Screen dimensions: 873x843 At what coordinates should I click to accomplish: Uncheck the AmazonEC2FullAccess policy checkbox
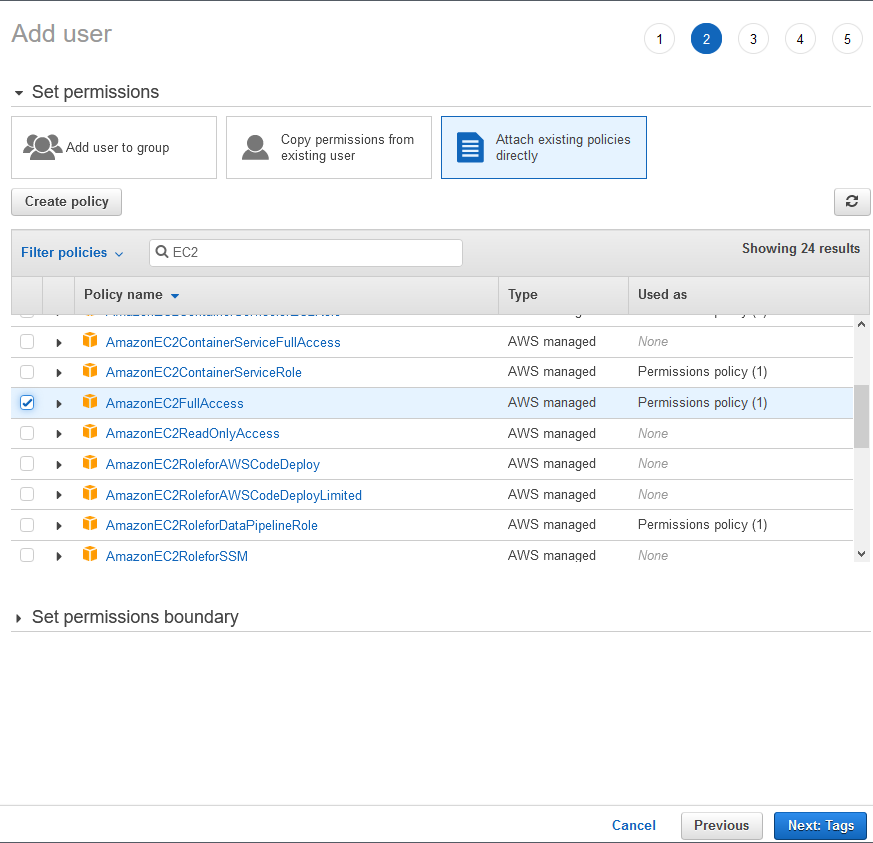coord(27,403)
